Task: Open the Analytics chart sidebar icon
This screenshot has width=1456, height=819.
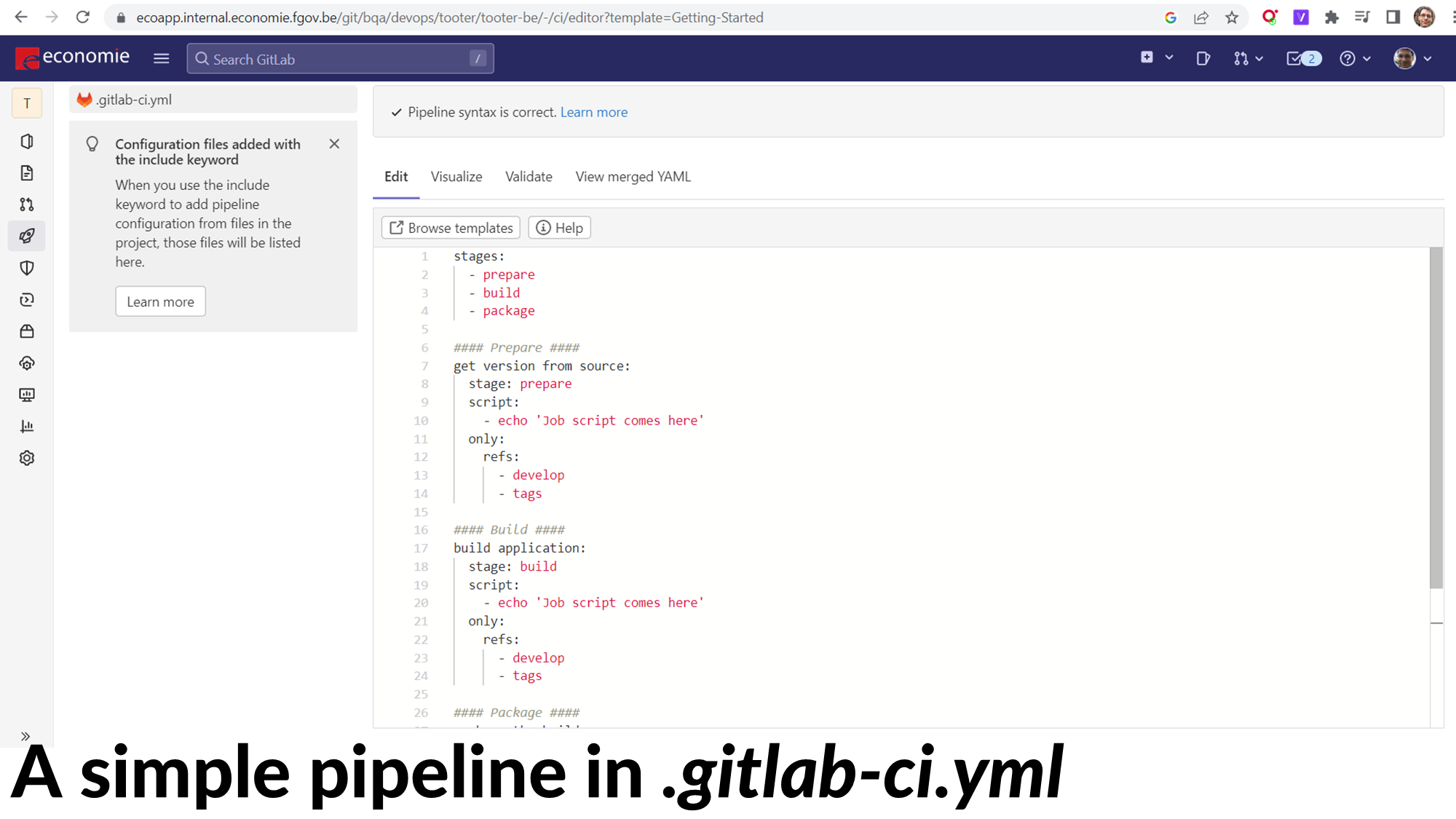Action: point(27,427)
